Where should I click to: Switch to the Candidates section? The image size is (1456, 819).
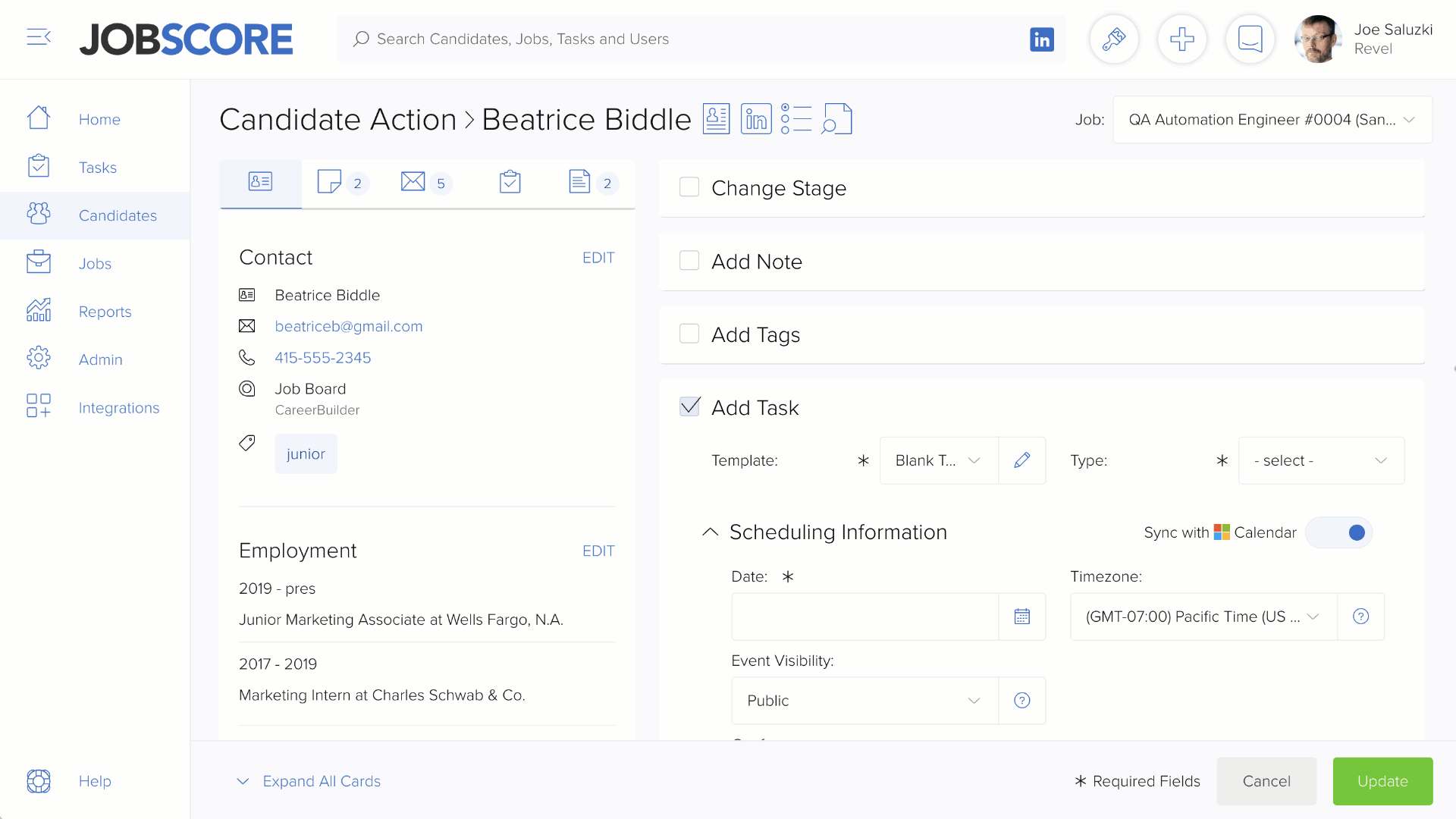pos(117,215)
